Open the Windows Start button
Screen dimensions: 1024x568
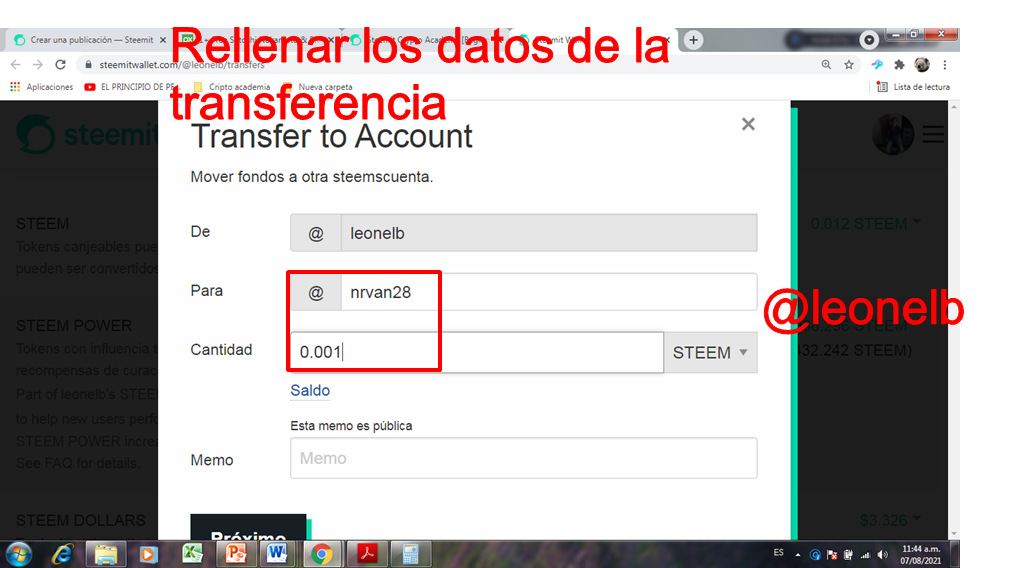19,554
